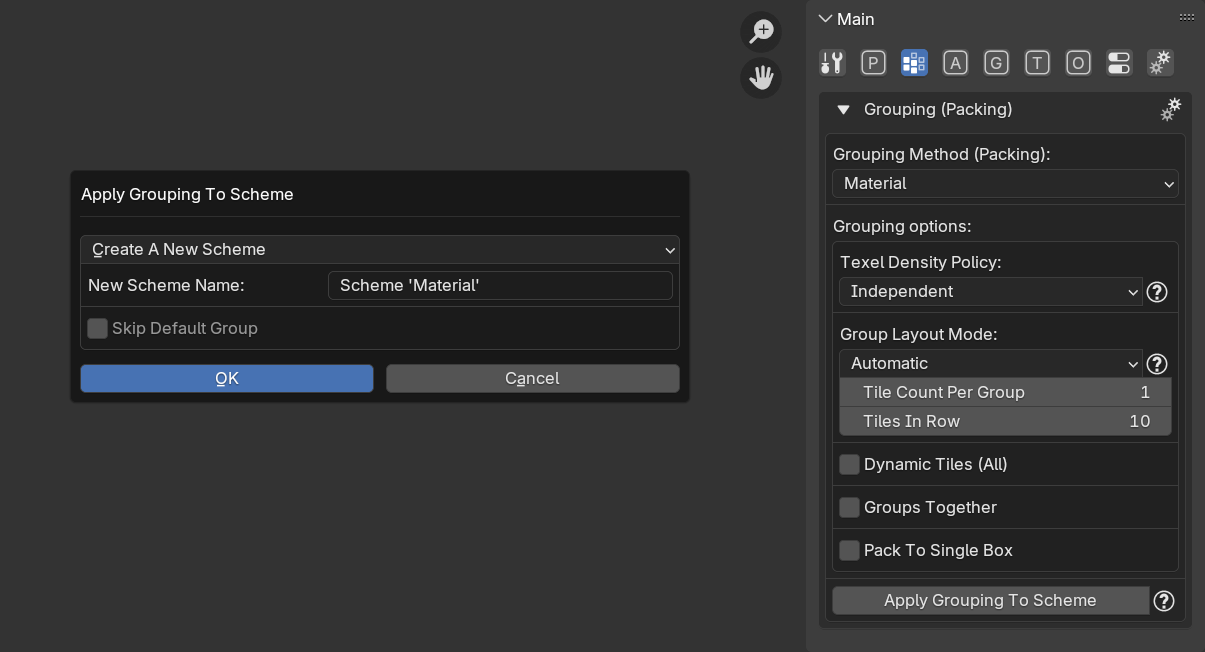
Task: Collapse the Grouping (Packing) panel
Action: (x=843, y=110)
